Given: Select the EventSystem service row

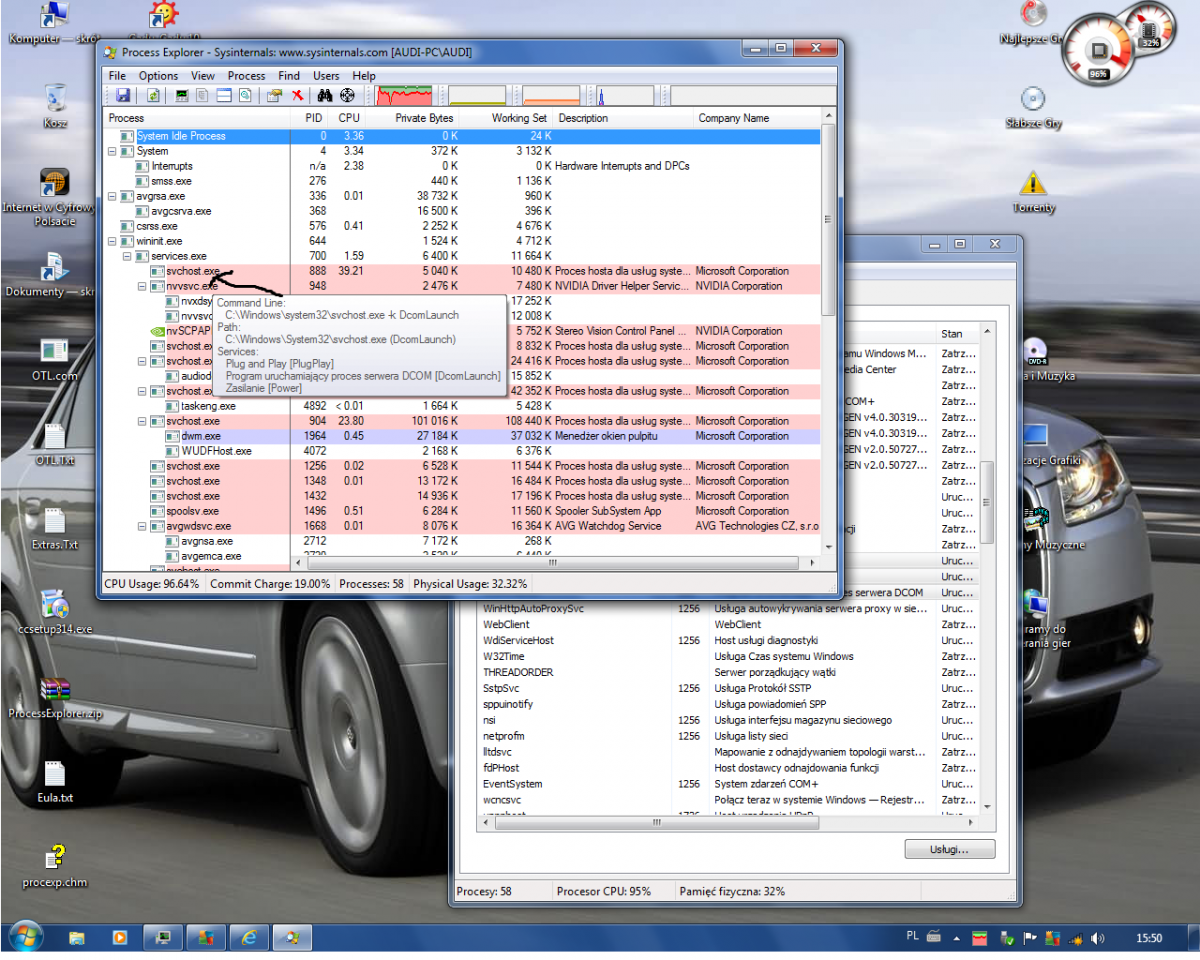Looking at the screenshot, I should tap(728, 784).
